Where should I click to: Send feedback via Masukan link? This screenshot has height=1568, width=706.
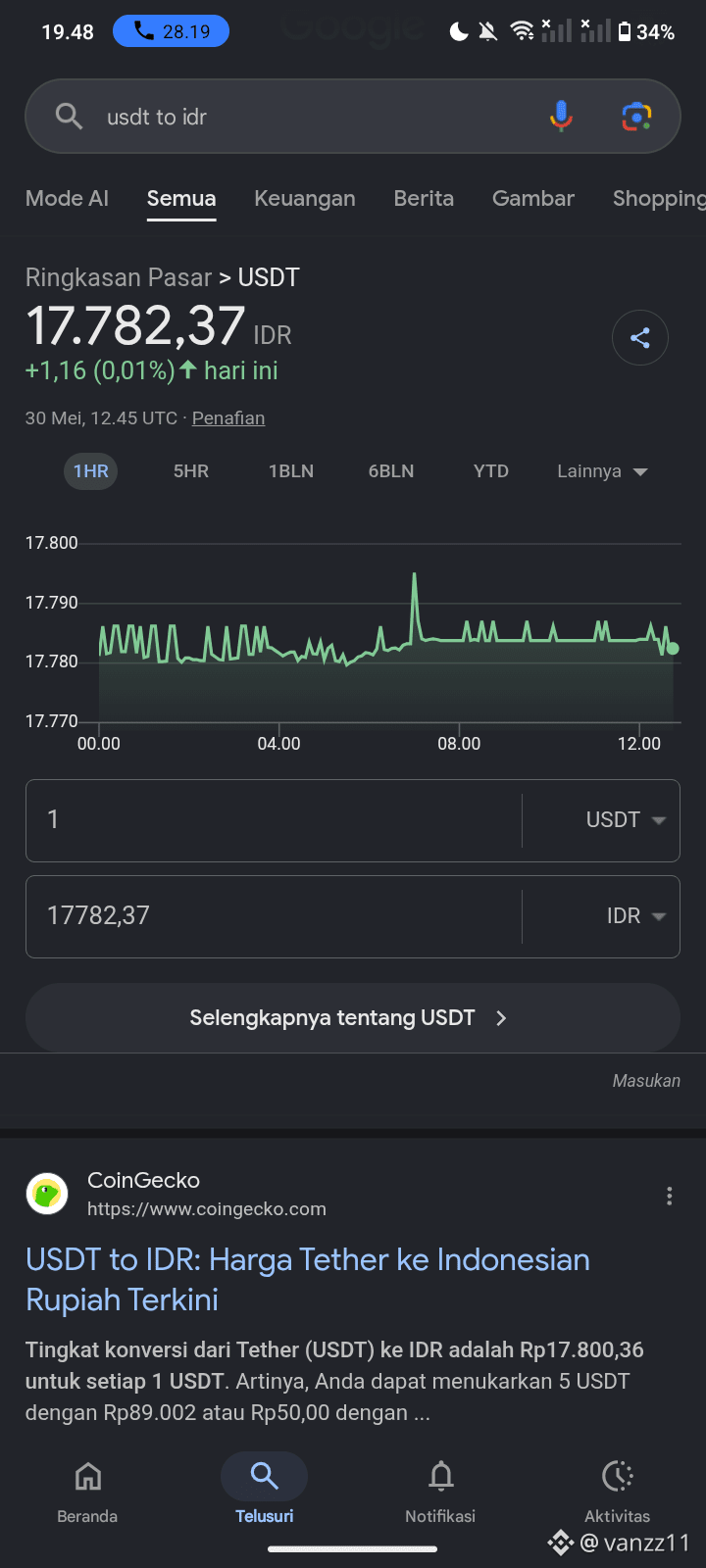point(646,1081)
